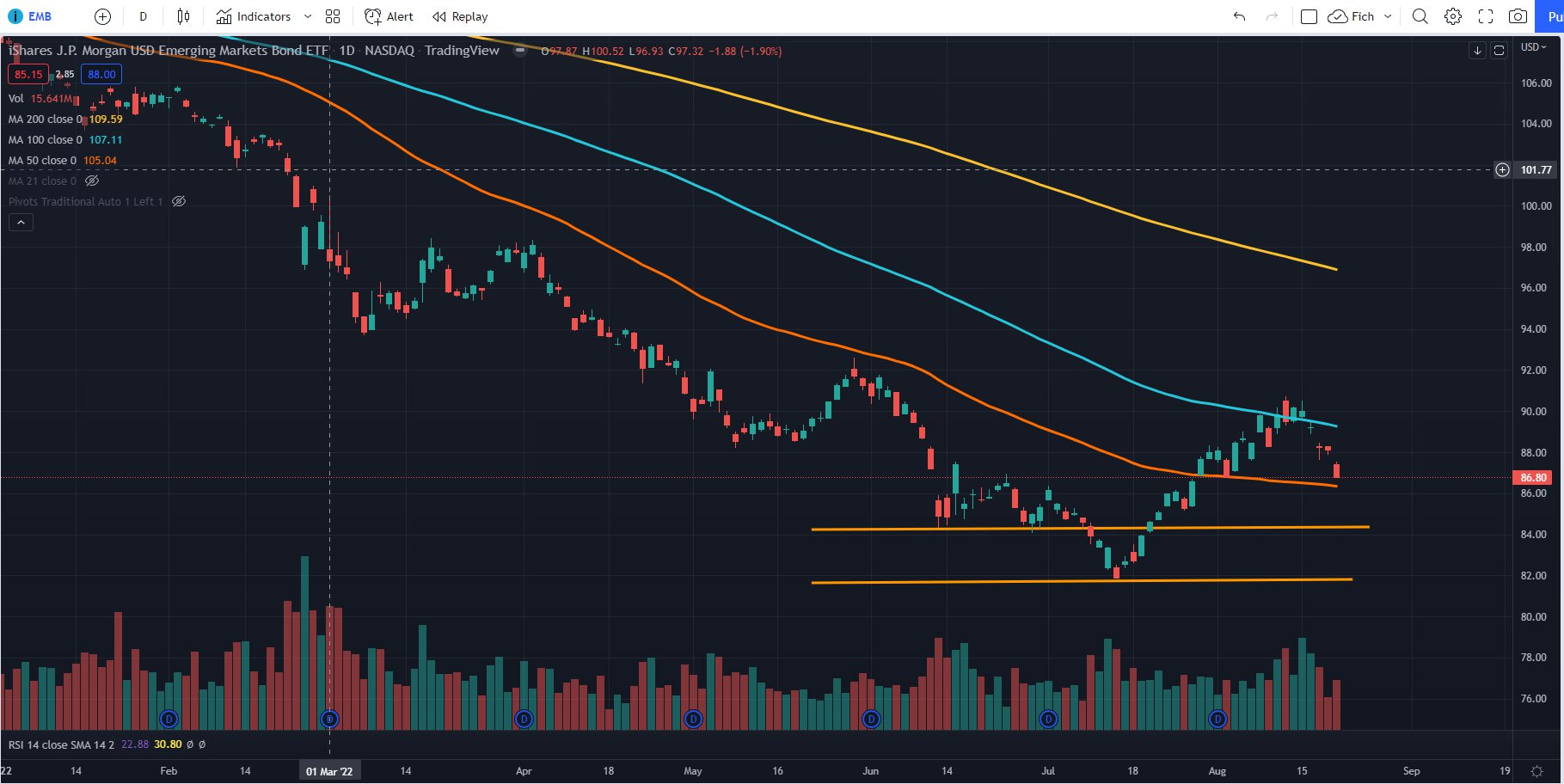The image size is (1564, 784).
Task: Save the Fich chart layout
Action: click(1351, 16)
